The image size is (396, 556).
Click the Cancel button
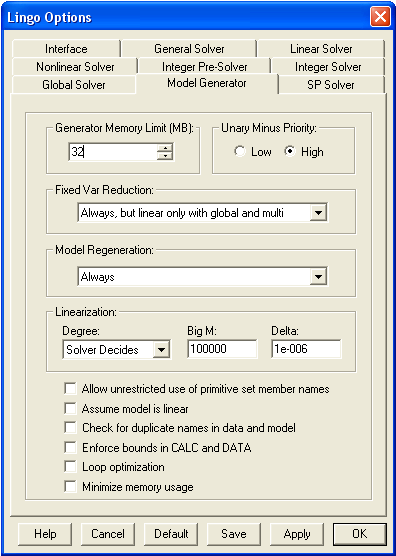point(108,534)
